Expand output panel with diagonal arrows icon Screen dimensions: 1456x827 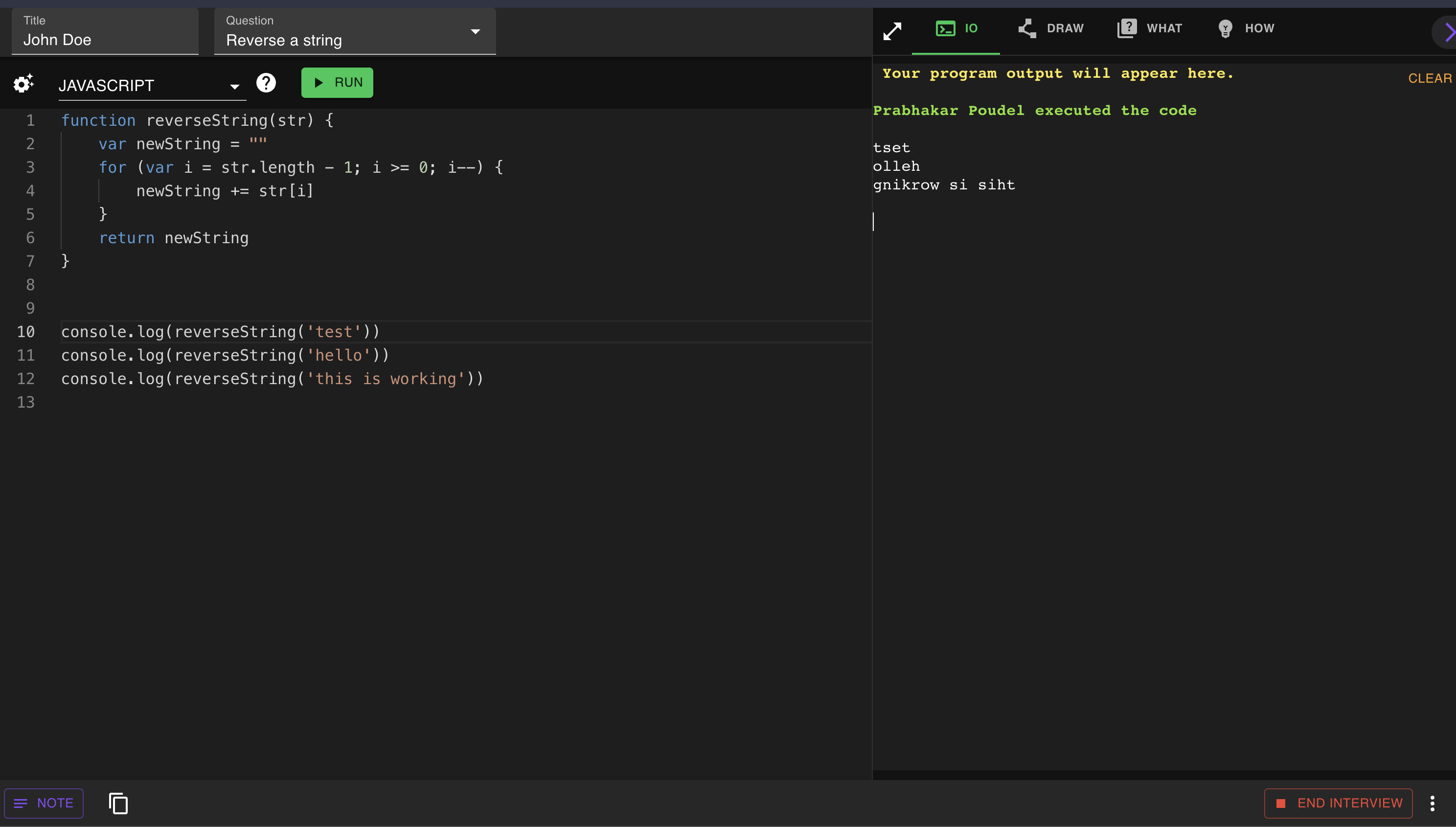pos(892,31)
